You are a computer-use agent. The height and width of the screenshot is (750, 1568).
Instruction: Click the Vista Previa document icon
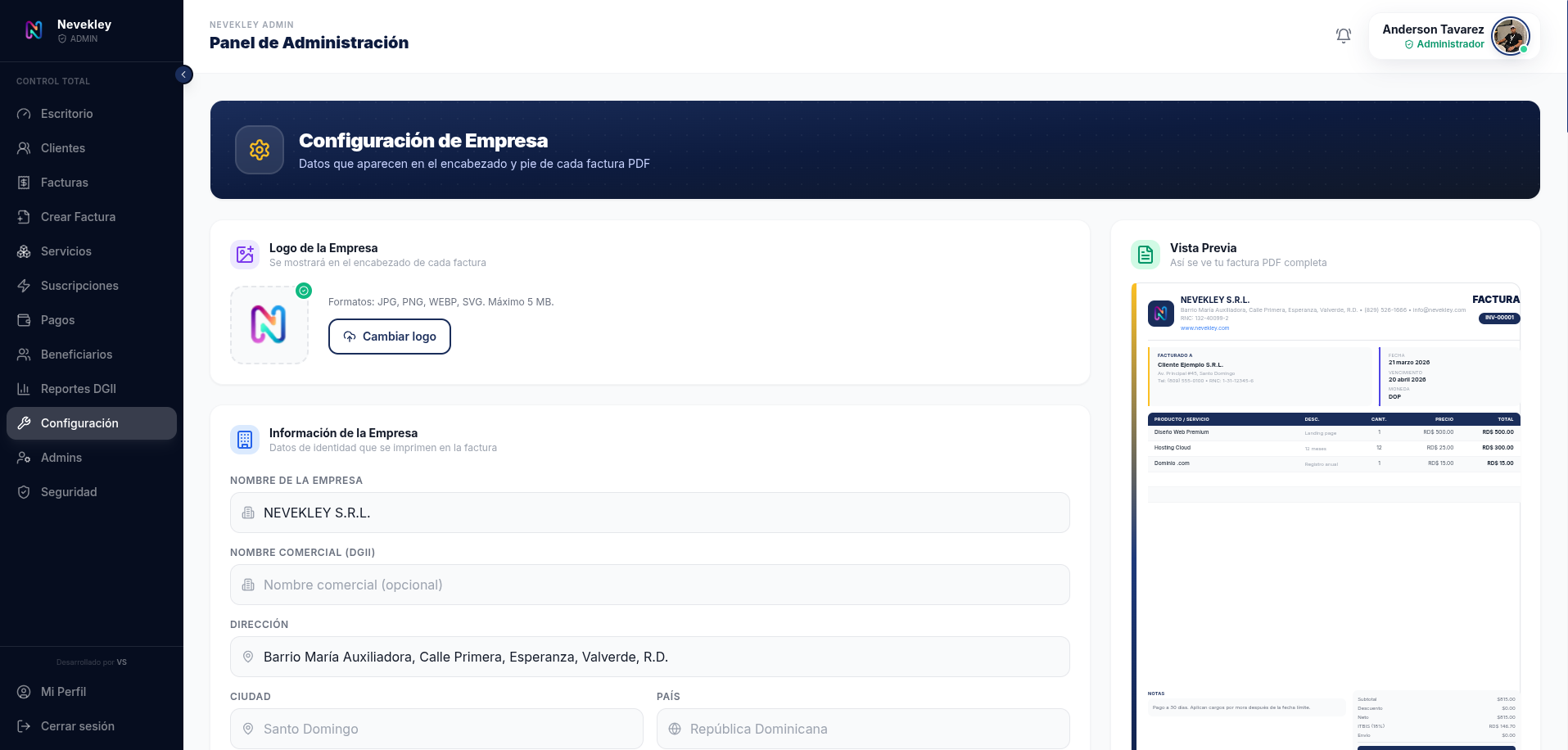[1145, 255]
